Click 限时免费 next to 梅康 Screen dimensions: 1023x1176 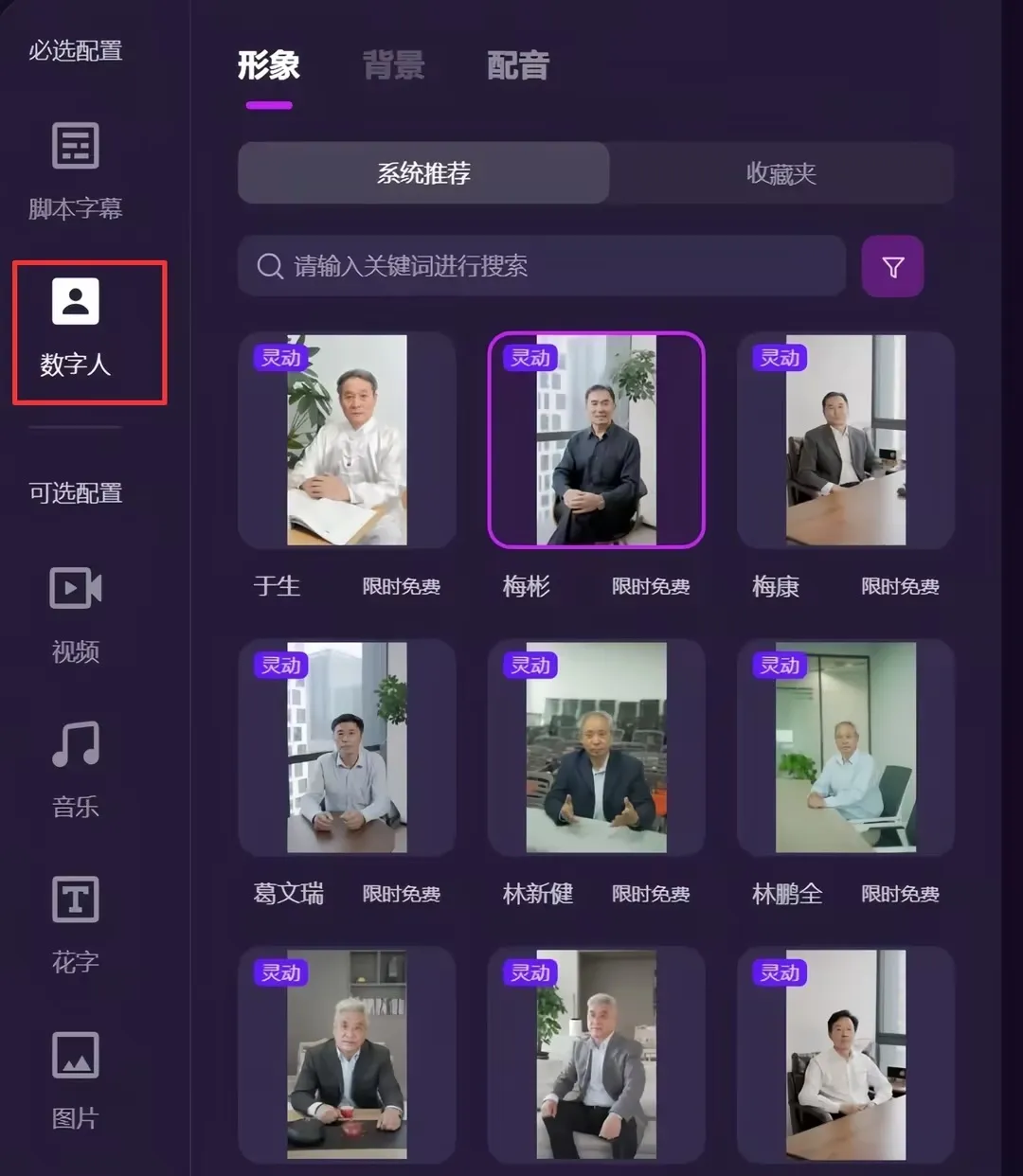click(x=900, y=587)
